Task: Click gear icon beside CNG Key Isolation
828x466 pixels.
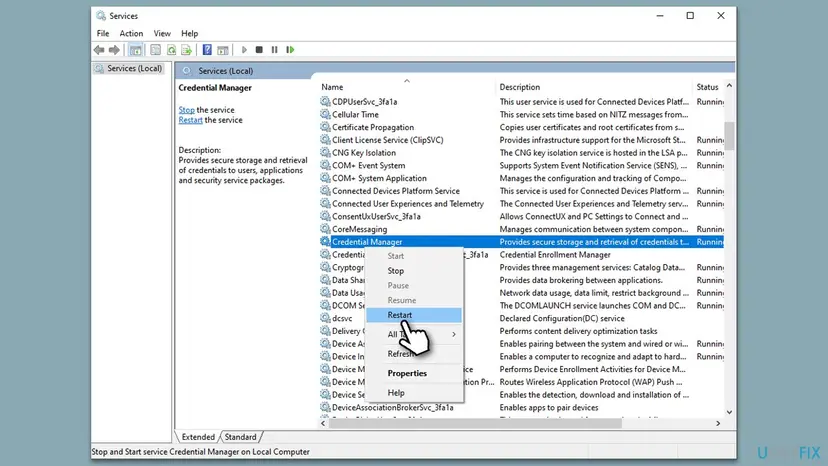Action: pyautogui.click(x=325, y=152)
